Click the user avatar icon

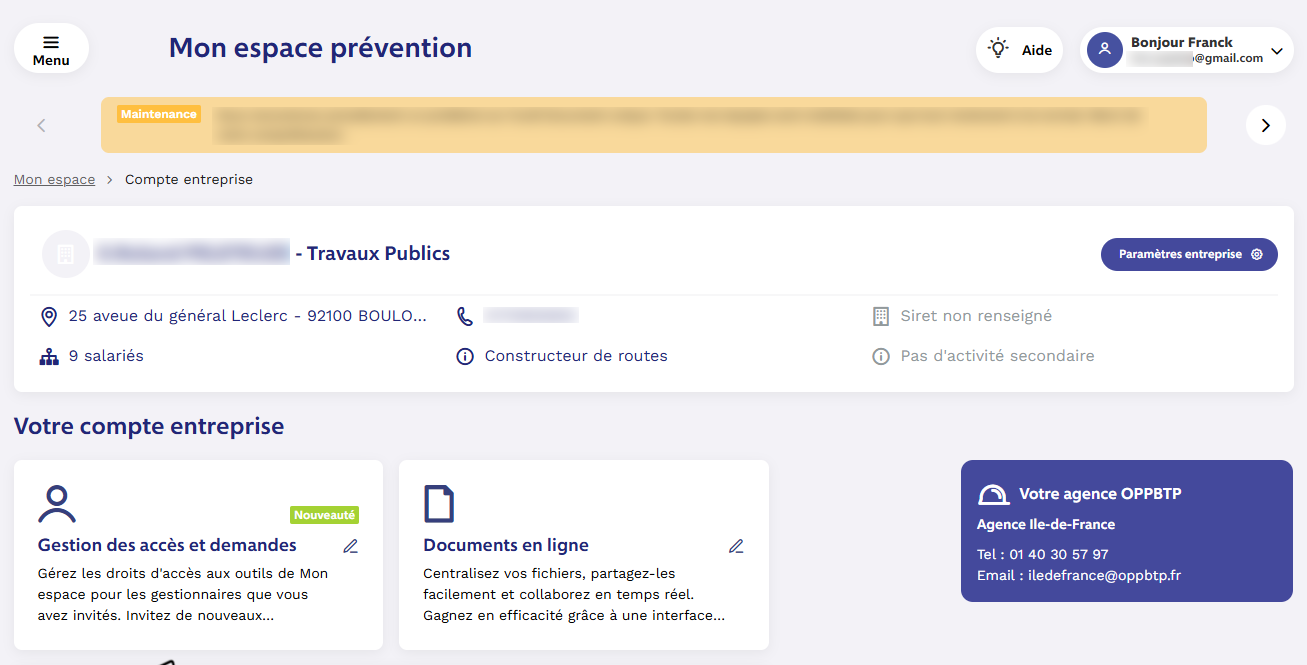pyautogui.click(x=1104, y=50)
